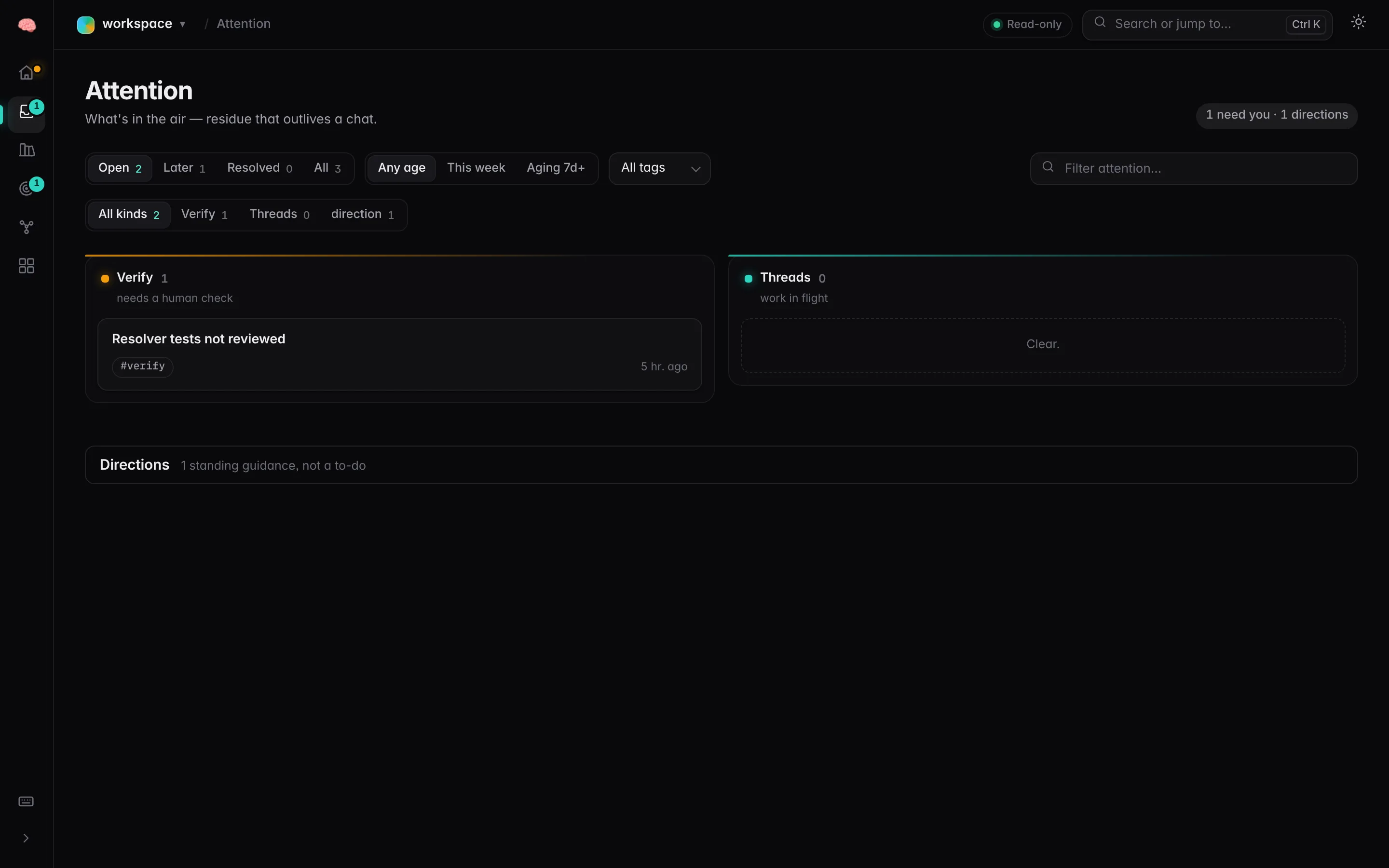Open the Home sidebar icon
The height and width of the screenshot is (868, 1389).
coord(27,73)
